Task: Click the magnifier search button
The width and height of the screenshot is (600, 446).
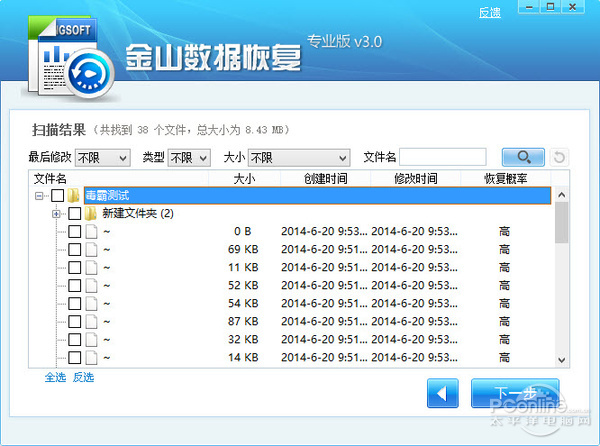Action: [x=523, y=157]
